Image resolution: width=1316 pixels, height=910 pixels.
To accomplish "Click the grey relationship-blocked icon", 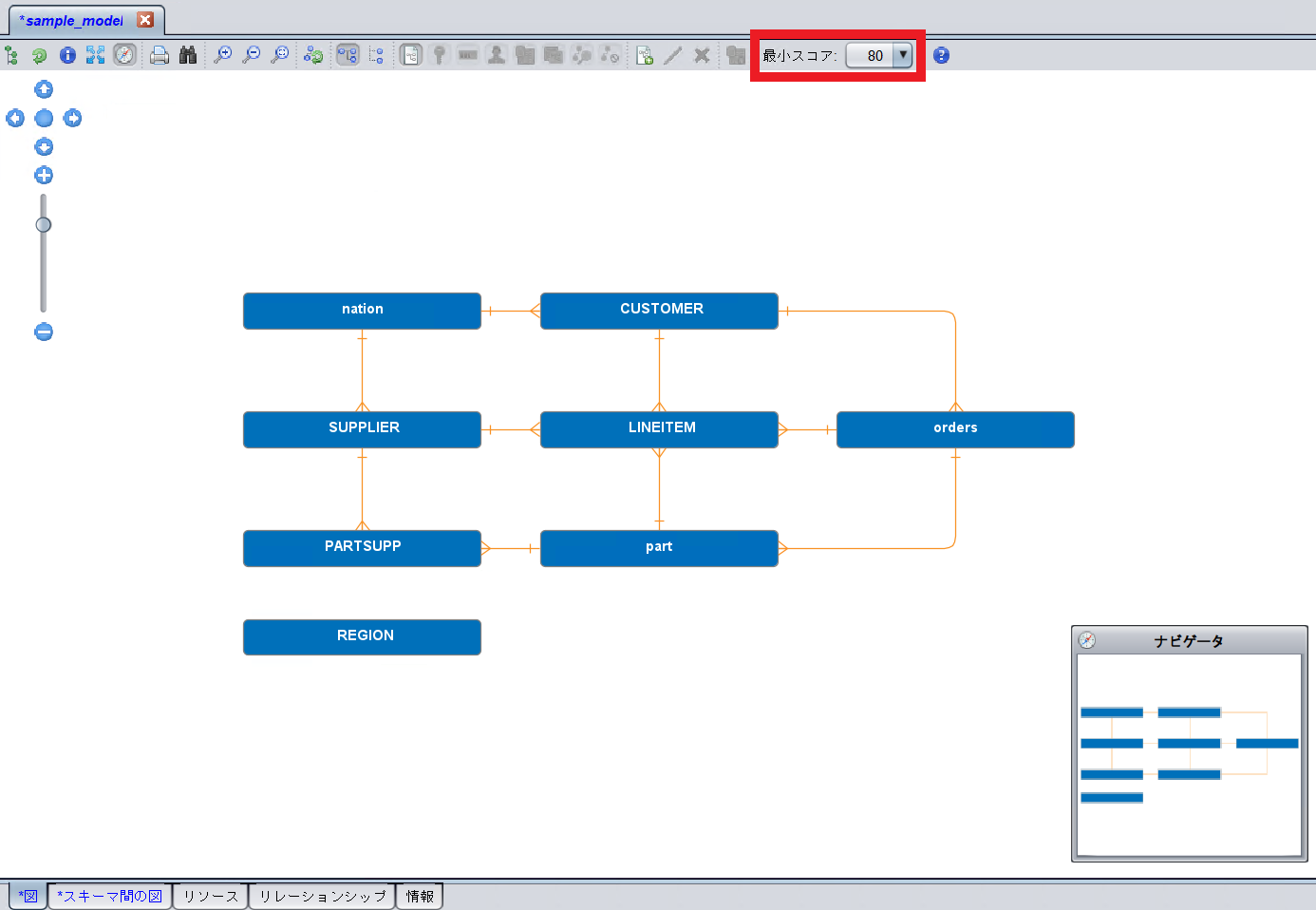I will click(611, 55).
